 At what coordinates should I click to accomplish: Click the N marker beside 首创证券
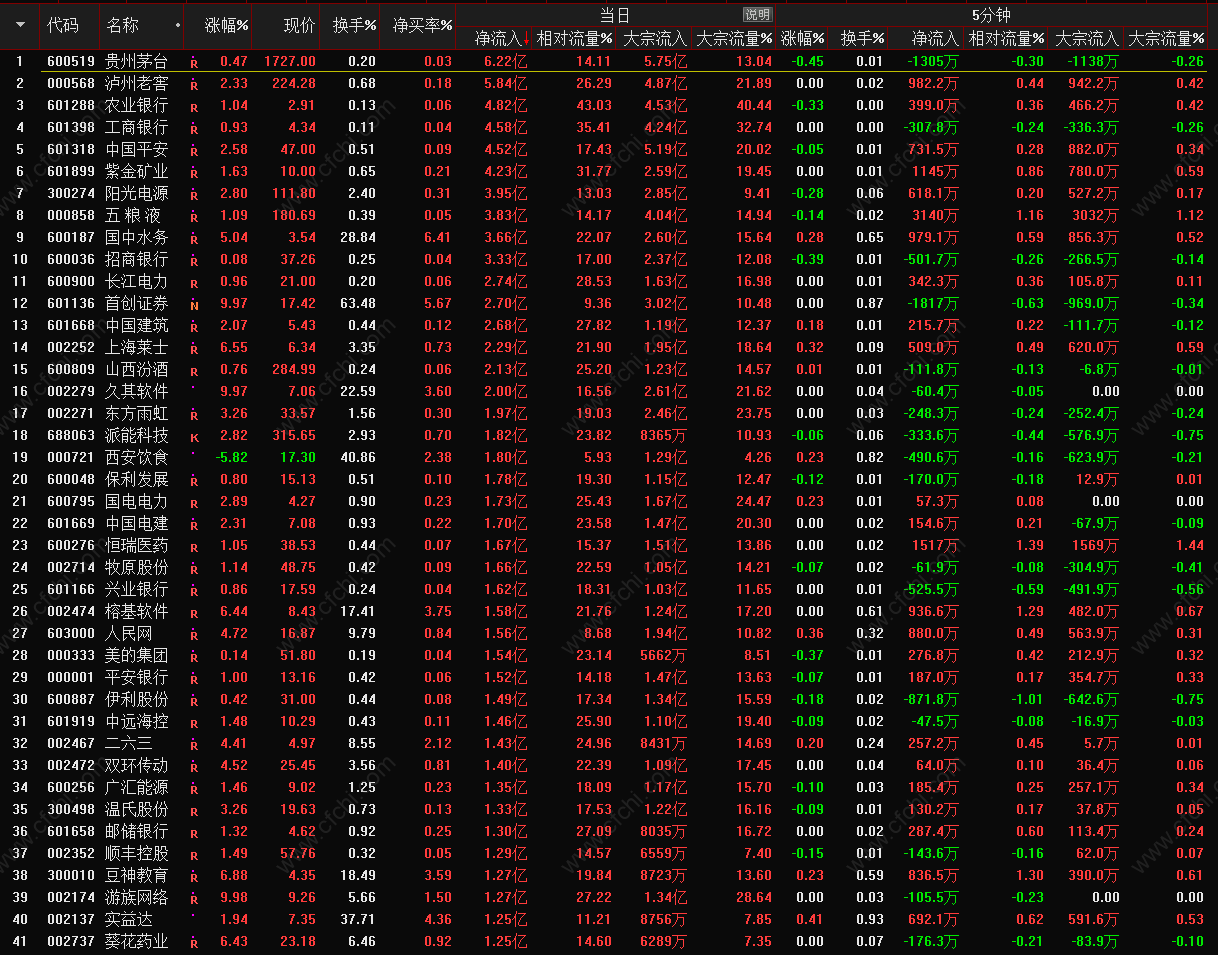click(194, 304)
